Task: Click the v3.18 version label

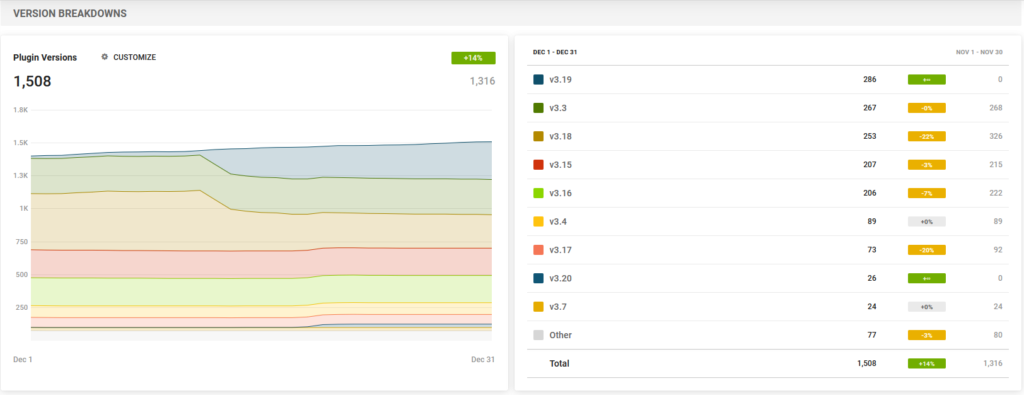Action: point(560,136)
